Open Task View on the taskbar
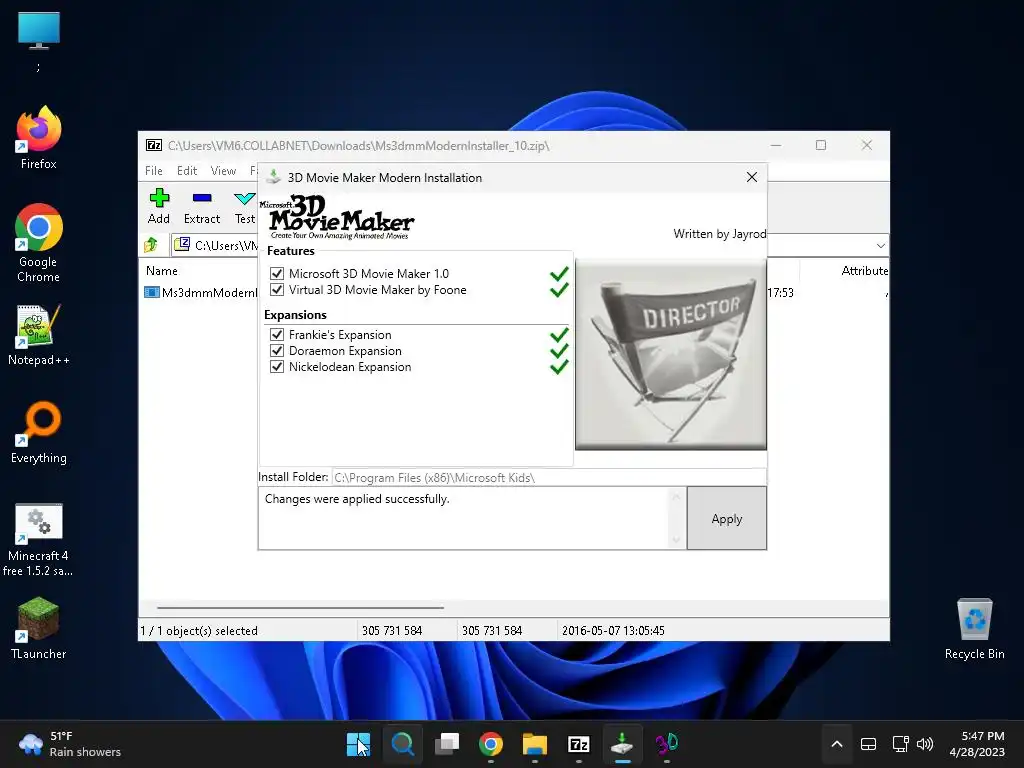 click(447, 744)
